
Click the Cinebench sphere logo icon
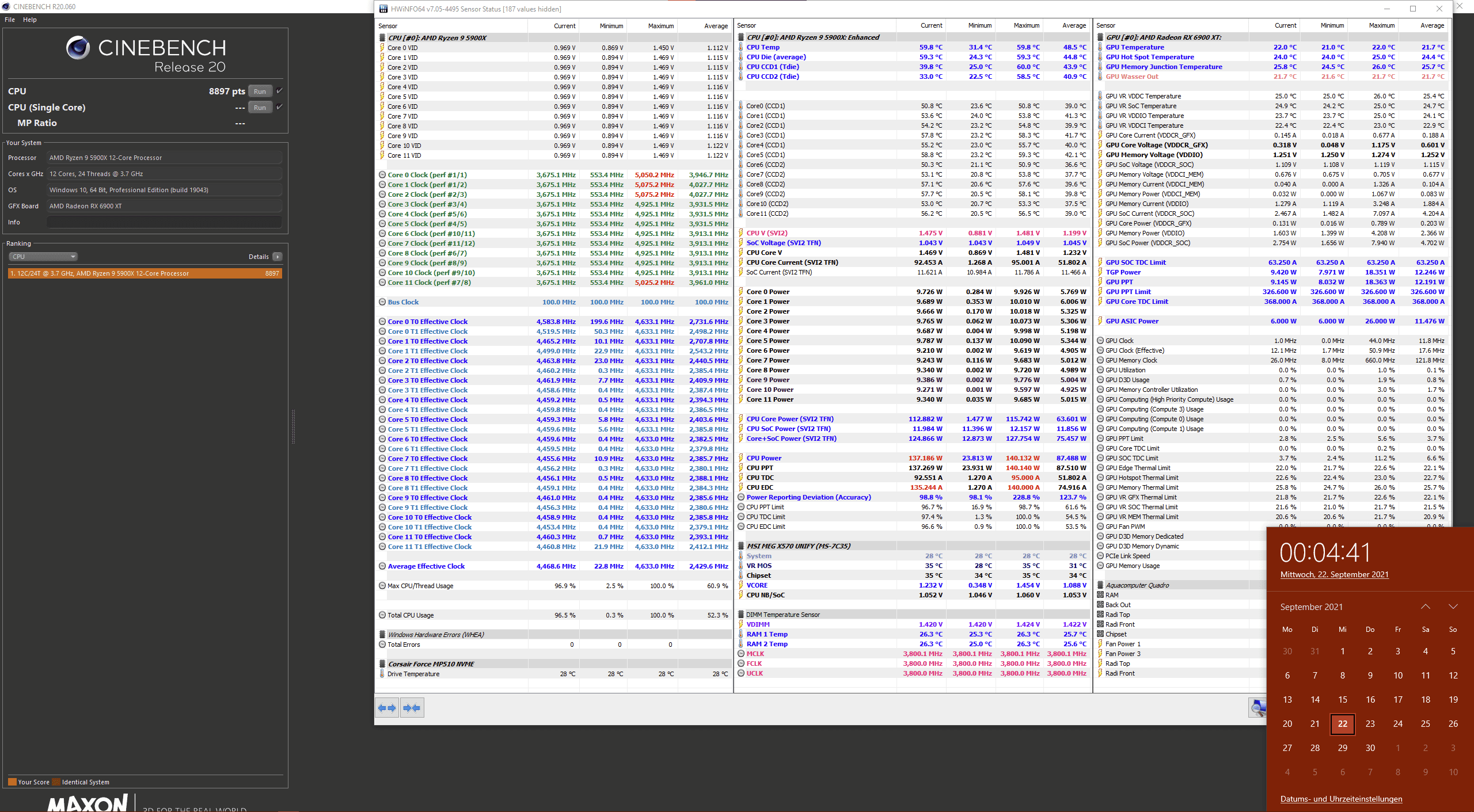(78, 48)
